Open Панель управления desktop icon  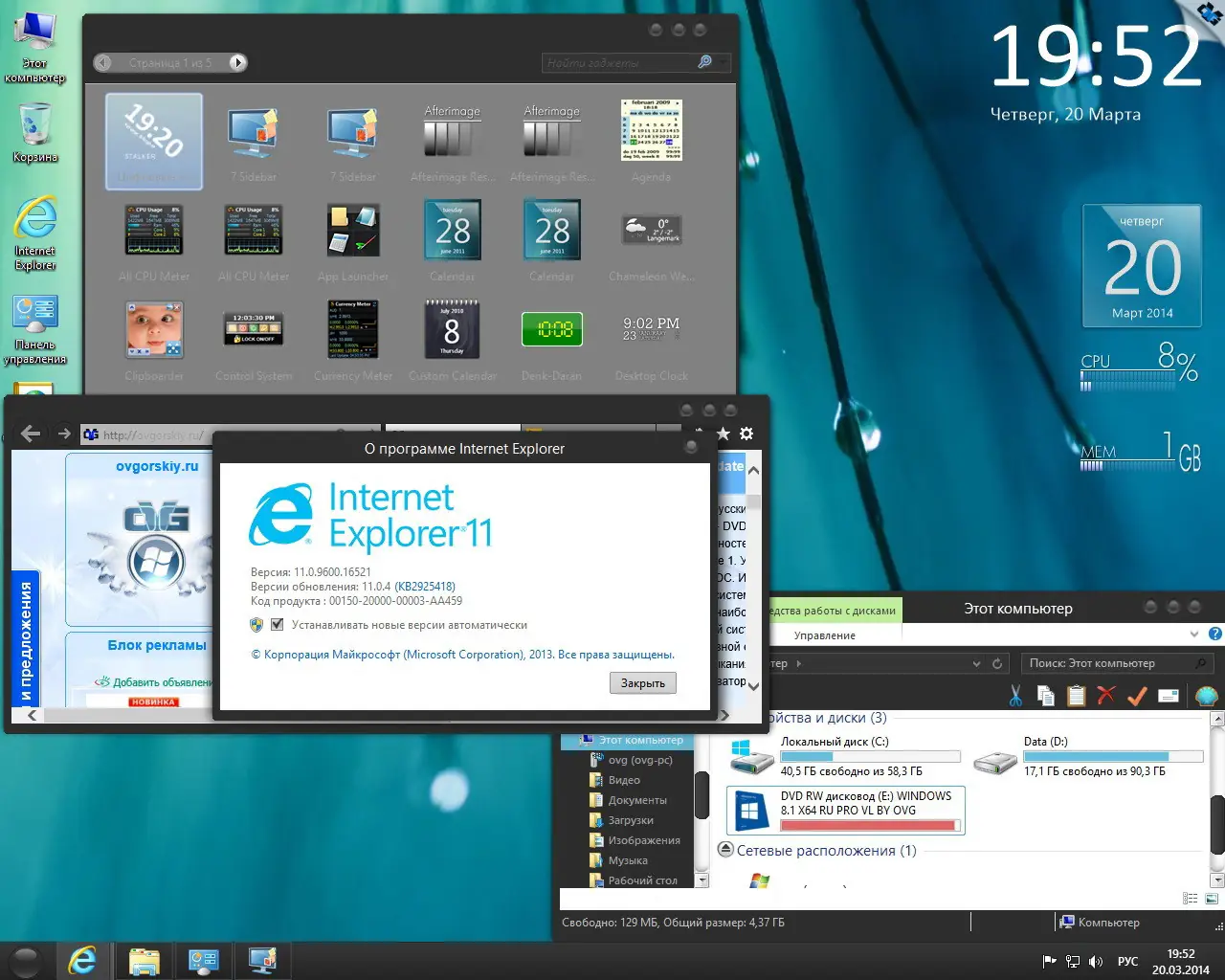pos(35,329)
